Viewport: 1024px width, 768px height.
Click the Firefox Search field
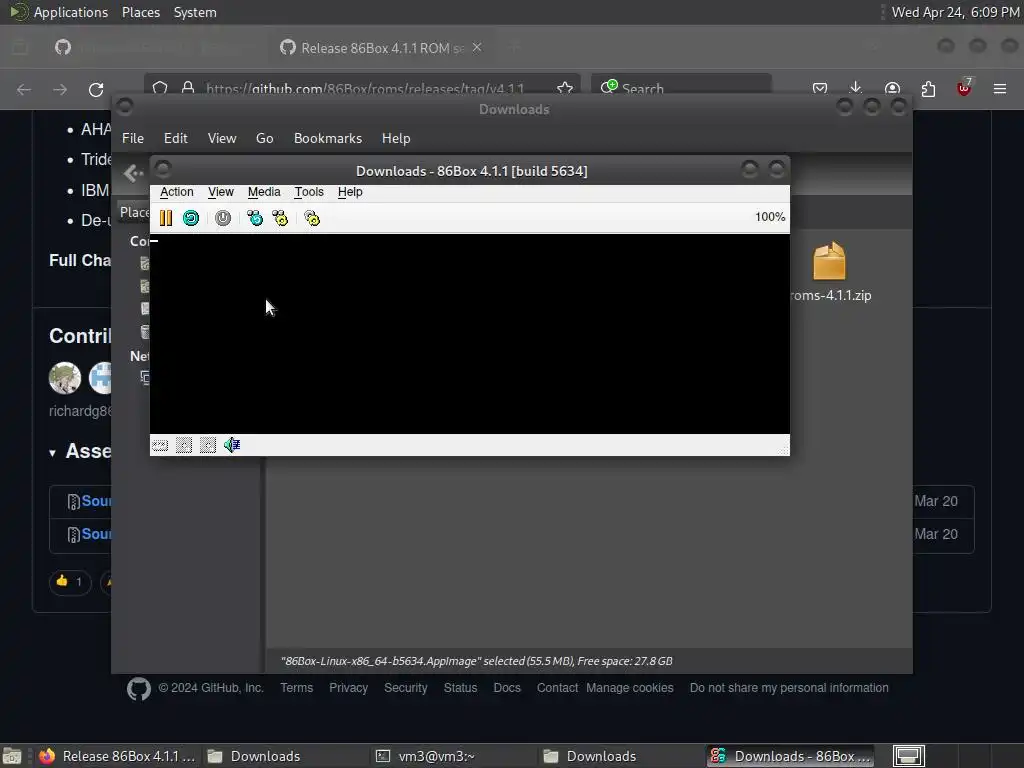tap(681, 89)
